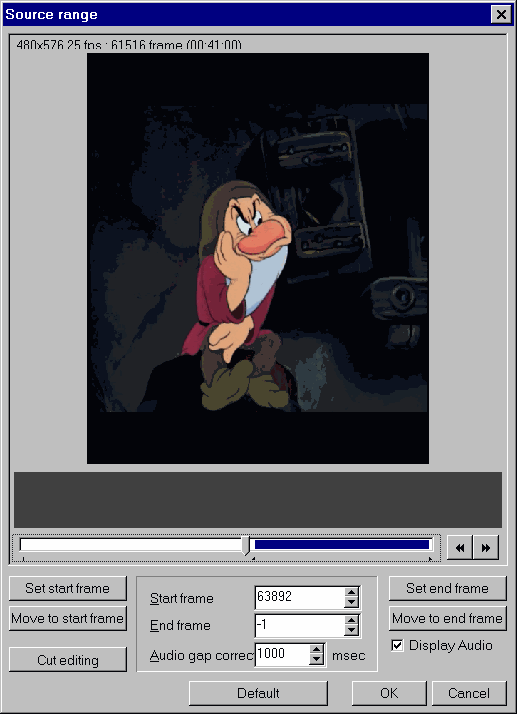Step backward with the rewind arrows button
This screenshot has height=714, width=517.
[460, 547]
